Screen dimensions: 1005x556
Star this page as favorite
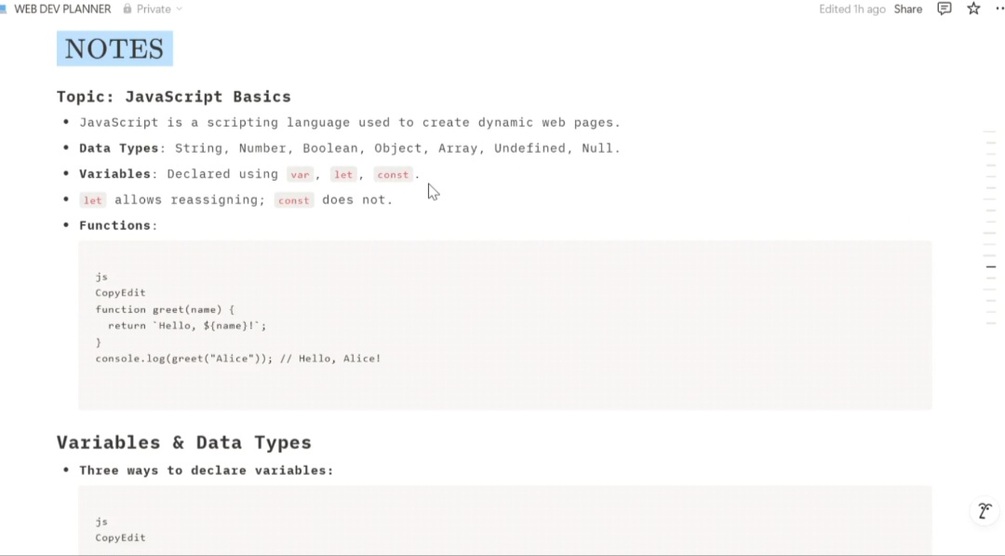[973, 9]
